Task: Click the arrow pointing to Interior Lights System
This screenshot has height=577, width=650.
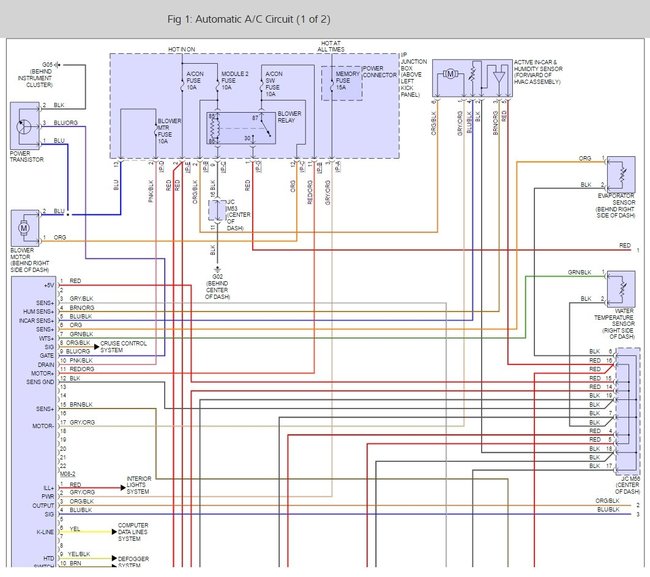Action: click(x=123, y=488)
